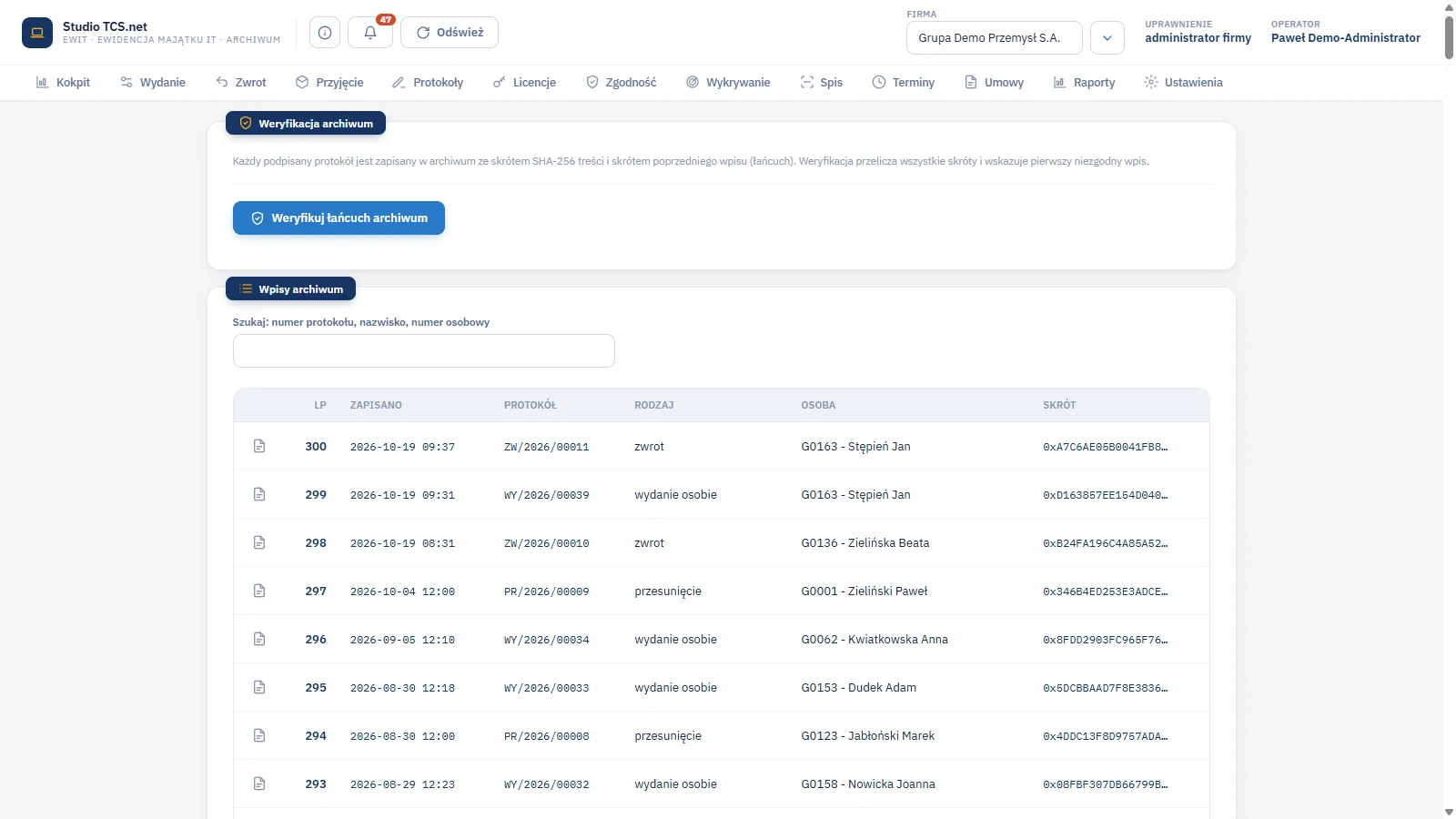Click Weryfikuj łańcuch archiwum button
Screen dimensions: 1456x819
339,218
